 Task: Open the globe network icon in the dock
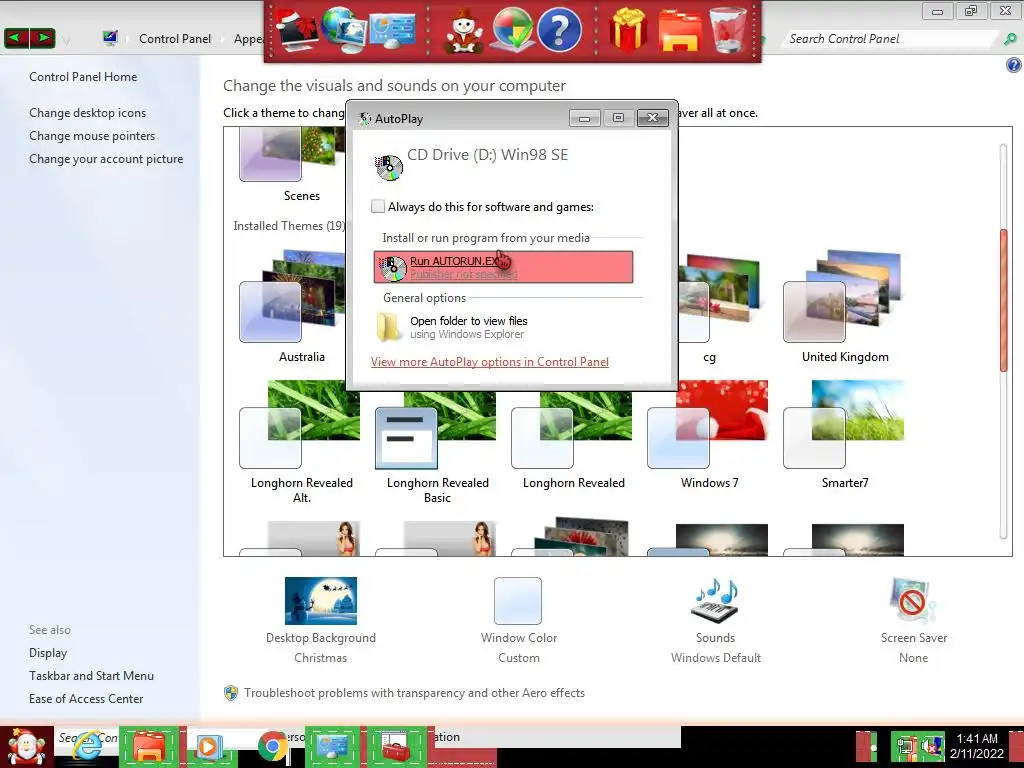click(345, 29)
